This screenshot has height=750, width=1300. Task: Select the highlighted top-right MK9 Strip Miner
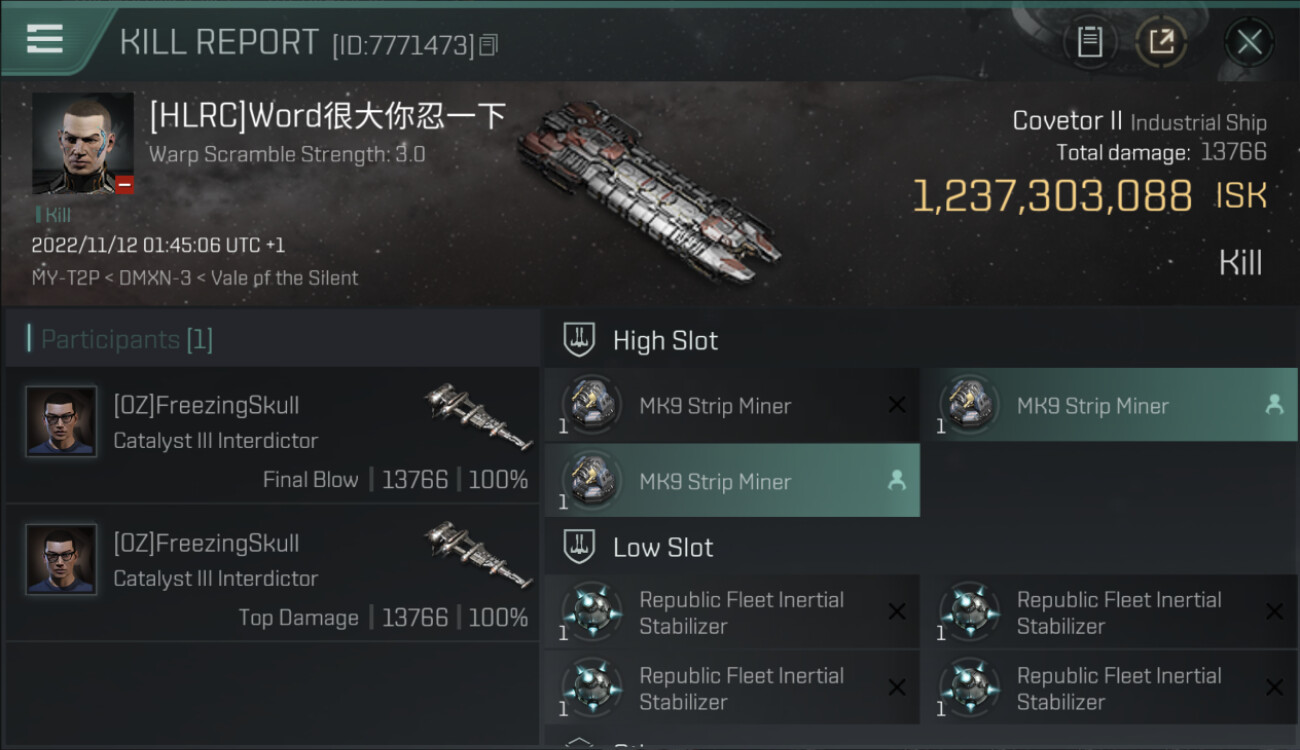click(x=1109, y=405)
